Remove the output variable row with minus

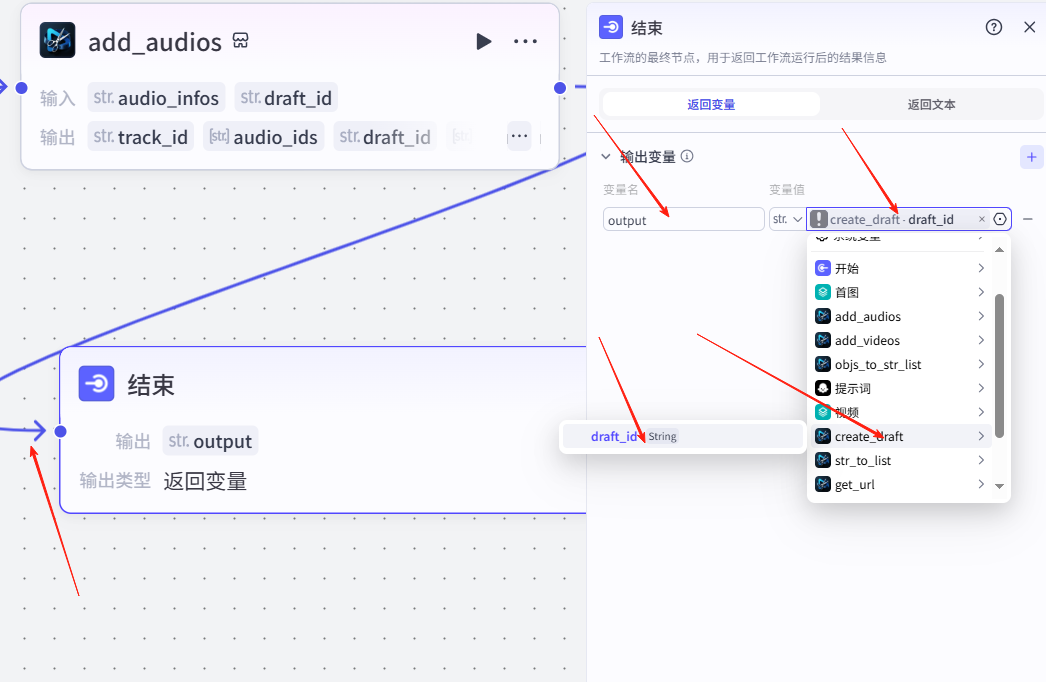point(1028,219)
